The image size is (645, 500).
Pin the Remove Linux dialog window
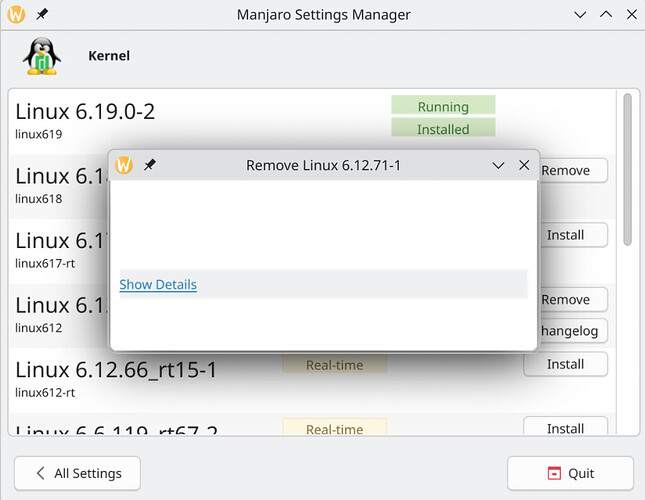(150, 165)
